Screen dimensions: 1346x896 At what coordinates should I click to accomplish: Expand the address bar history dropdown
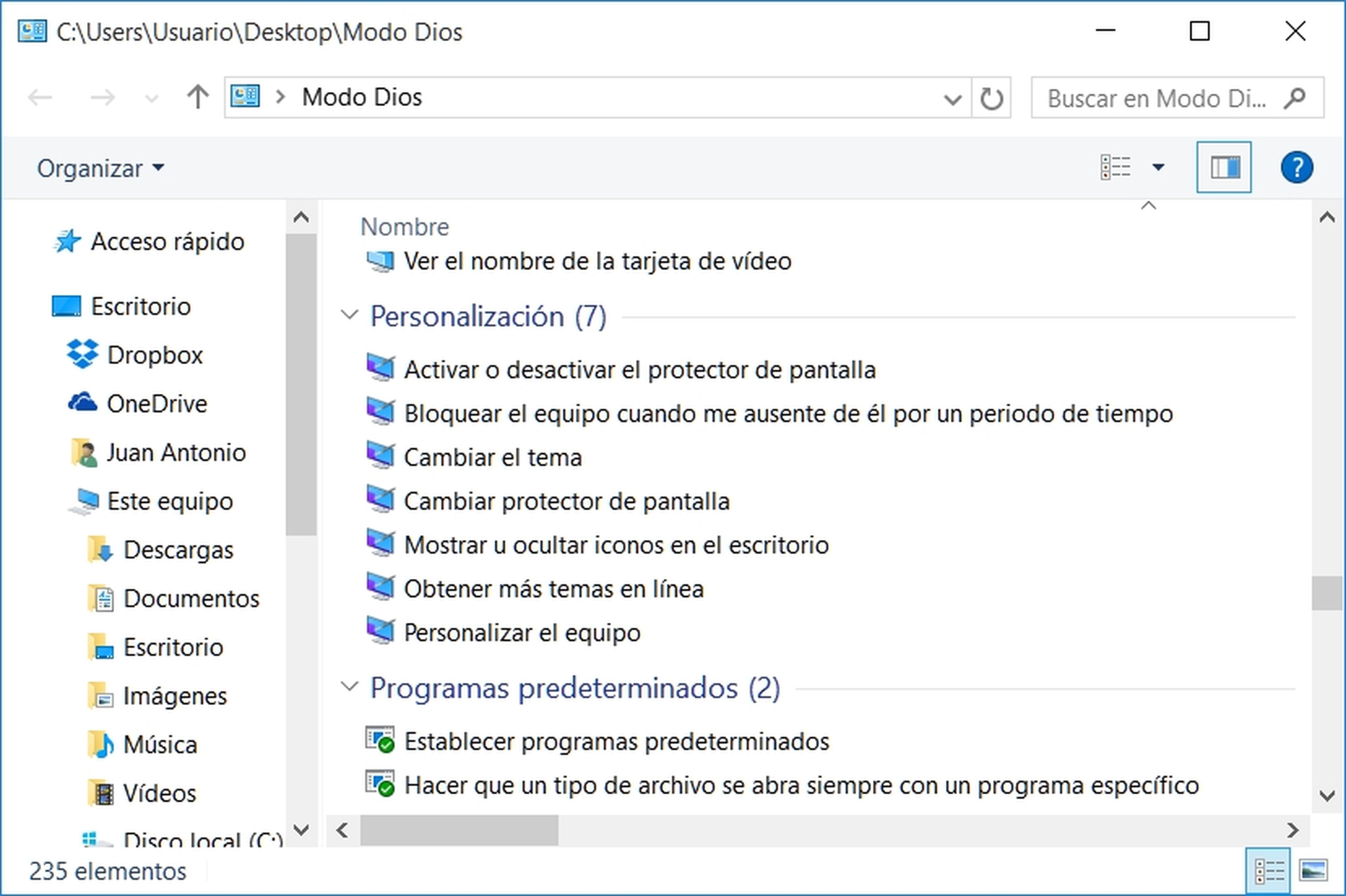click(952, 100)
